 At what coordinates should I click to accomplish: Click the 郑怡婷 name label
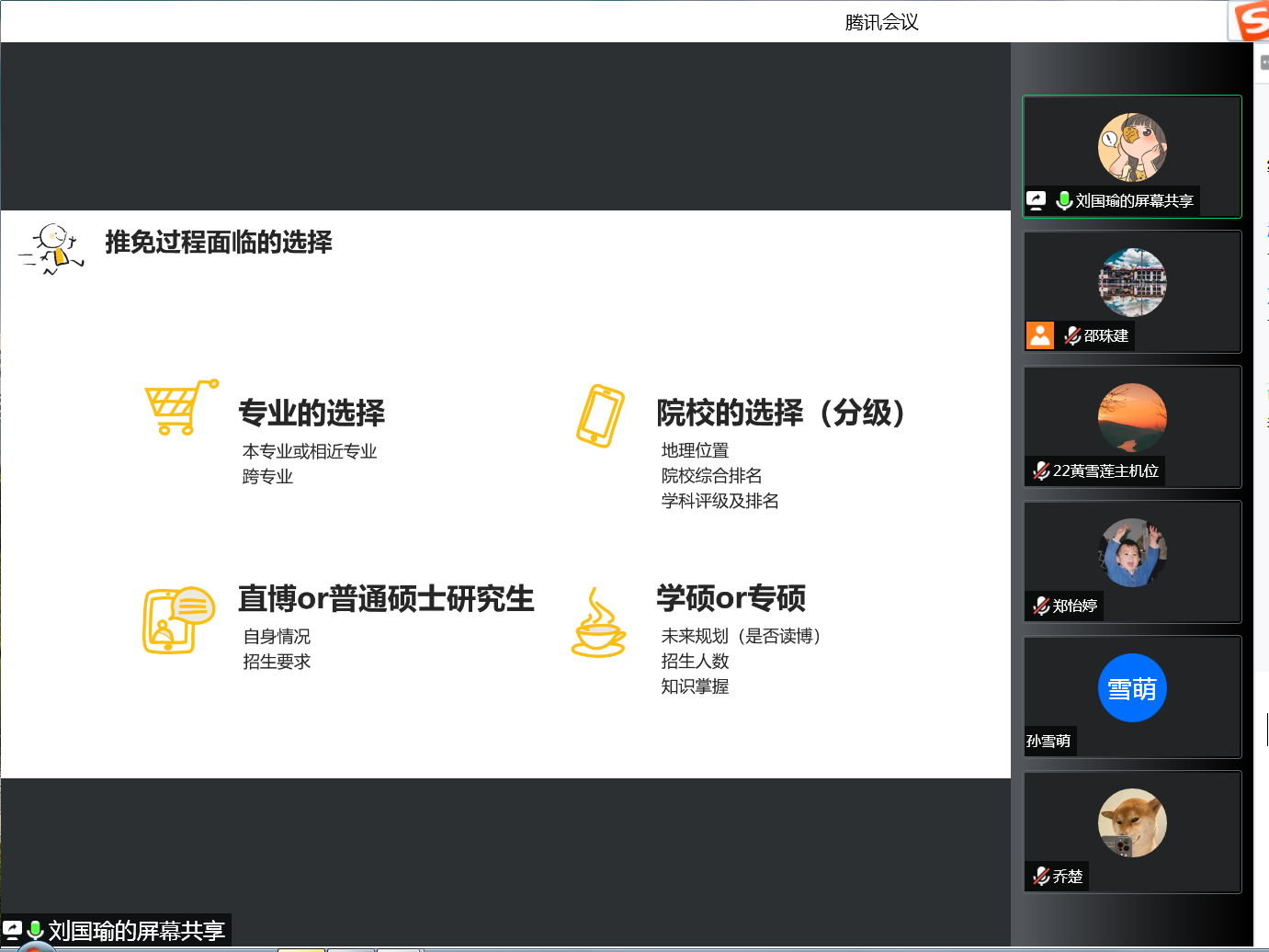point(1074,606)
